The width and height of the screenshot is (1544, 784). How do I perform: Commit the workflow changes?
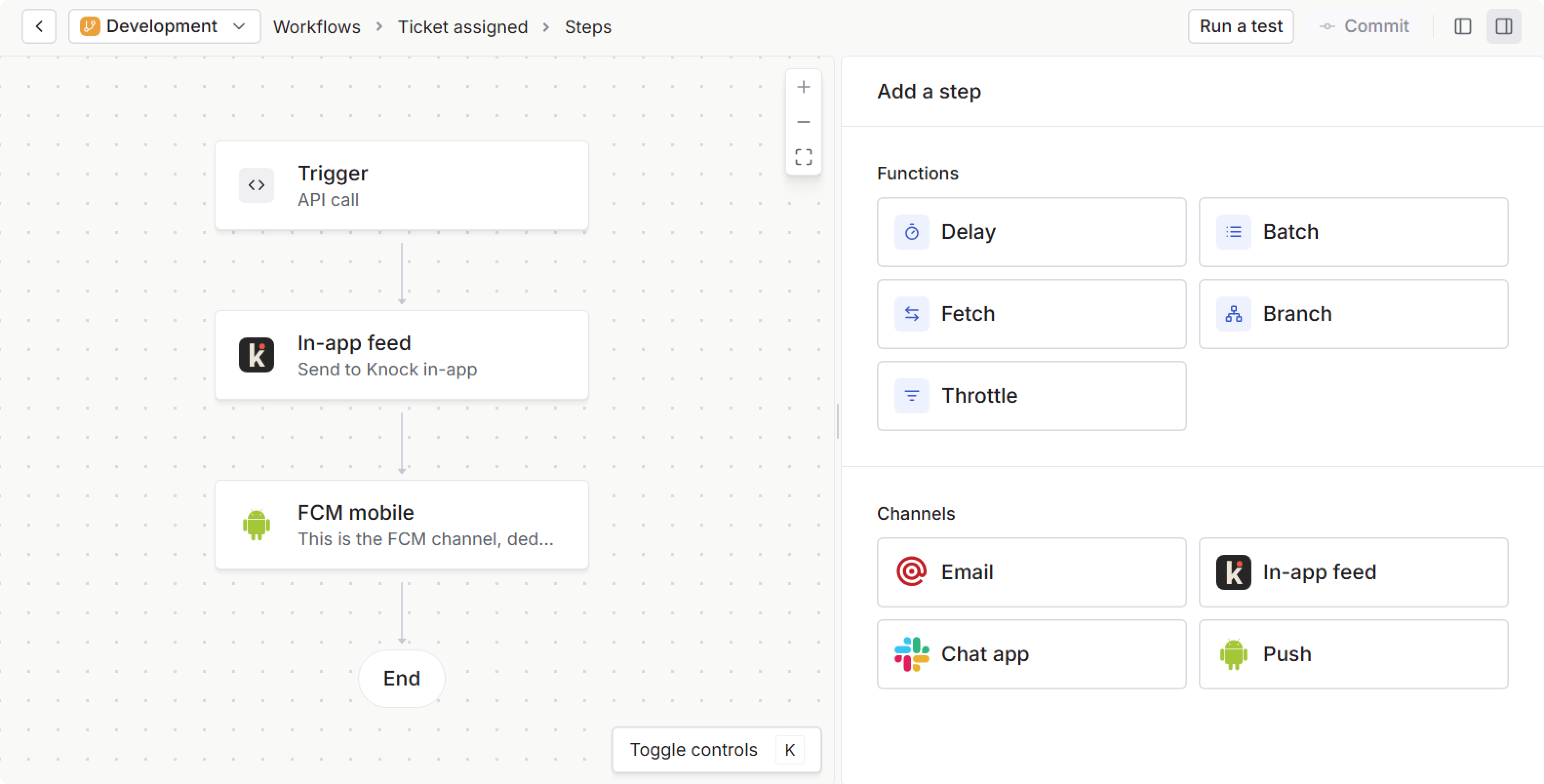pos(1365,26)
